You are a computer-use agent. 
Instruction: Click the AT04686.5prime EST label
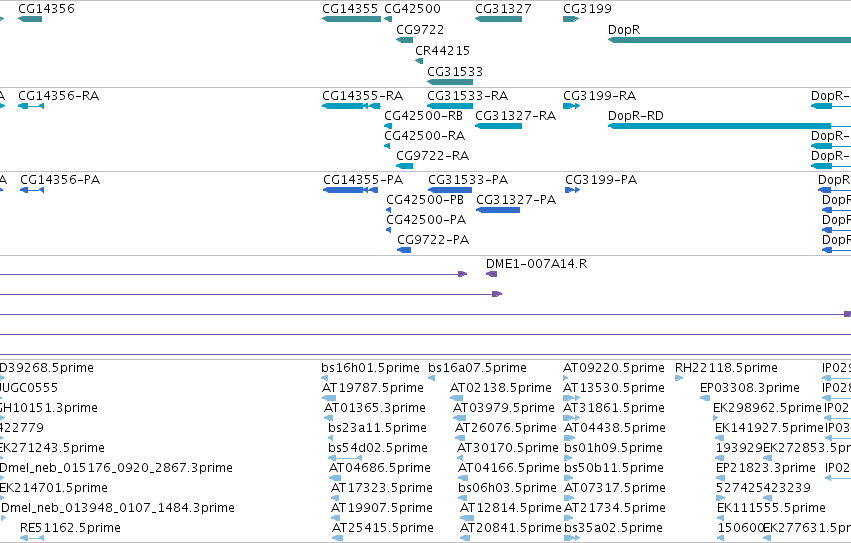point(380,469)
